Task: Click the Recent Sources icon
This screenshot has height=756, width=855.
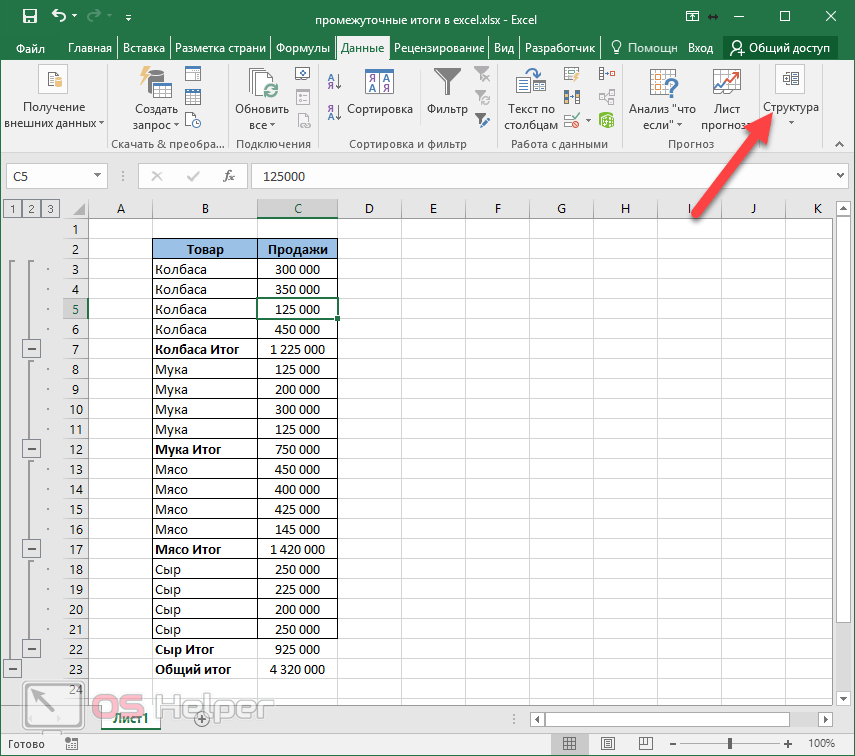Action: point(193,120)
